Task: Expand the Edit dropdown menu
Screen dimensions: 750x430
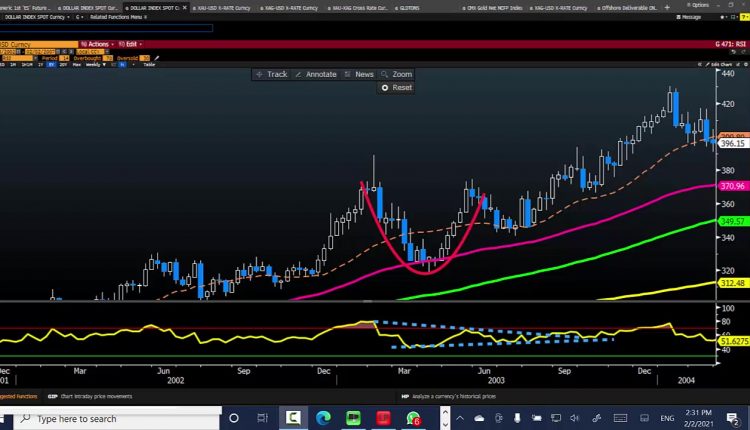Action: [128, 44]
